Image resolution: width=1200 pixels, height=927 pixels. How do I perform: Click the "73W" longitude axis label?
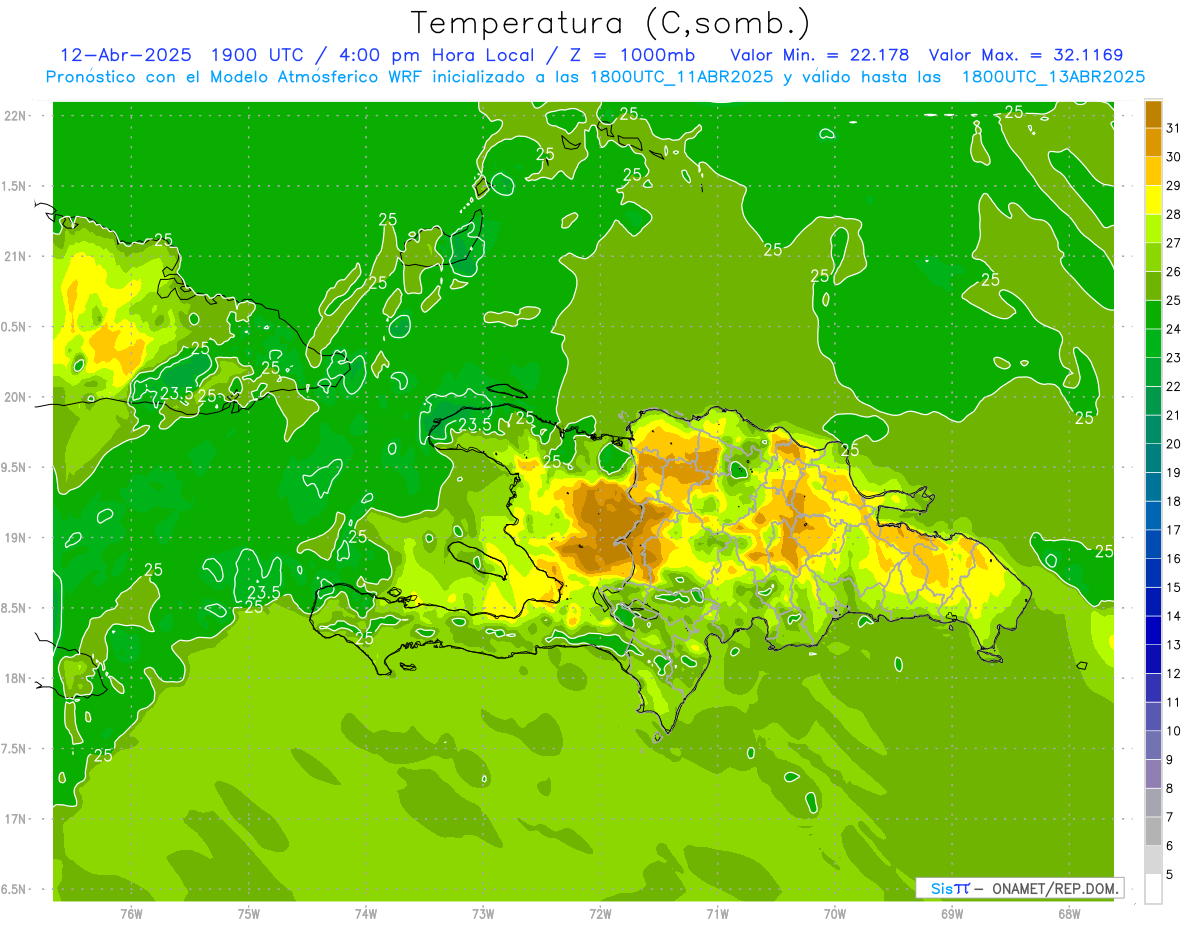[x=483, y=914]
